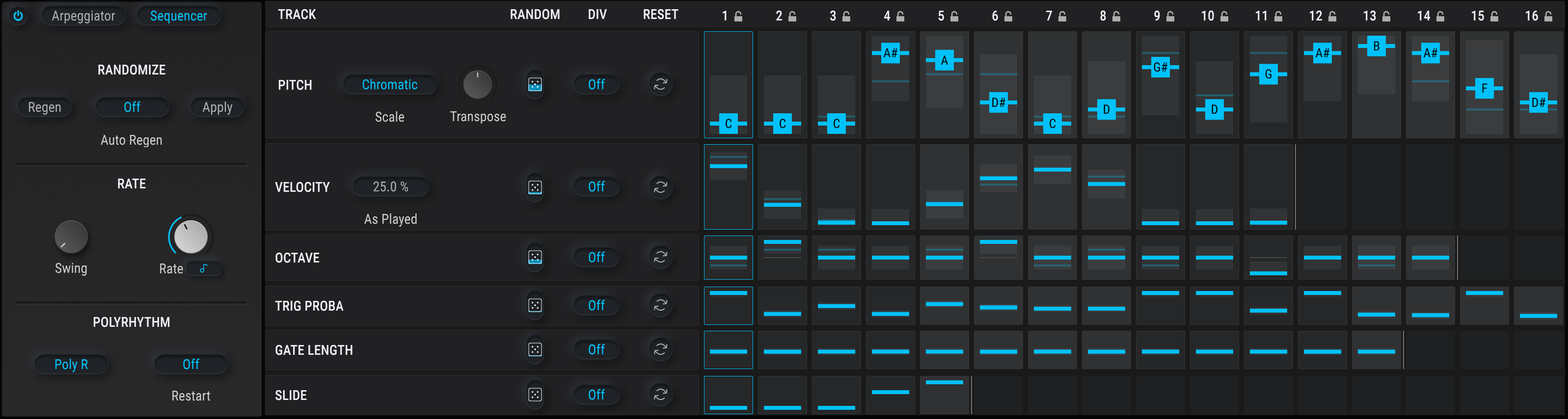Click the lock icon on step 16
The image size is (1568, 419).
[x=1548, y=16]
